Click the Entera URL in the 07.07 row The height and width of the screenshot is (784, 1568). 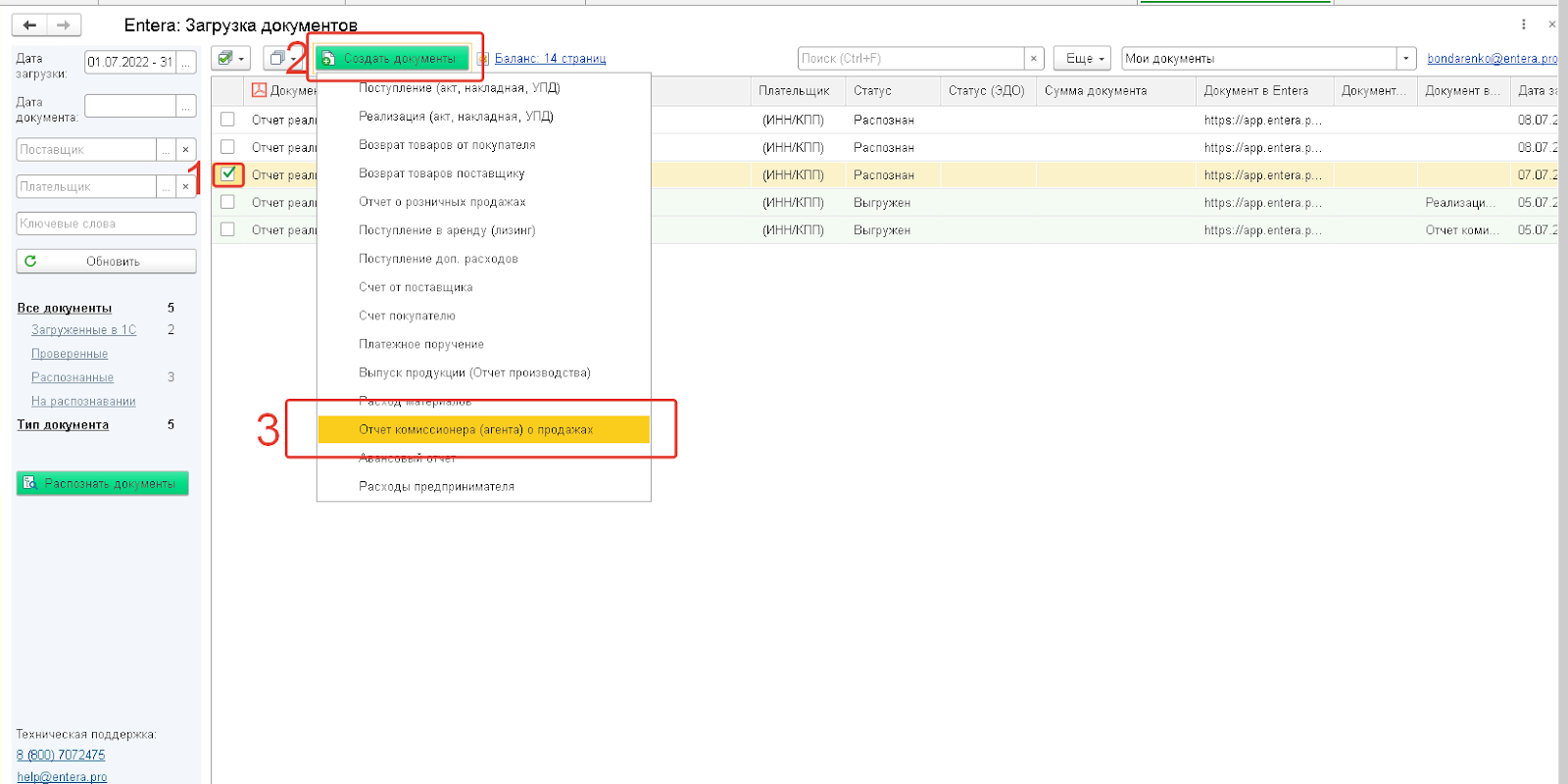coord(1263,175)
